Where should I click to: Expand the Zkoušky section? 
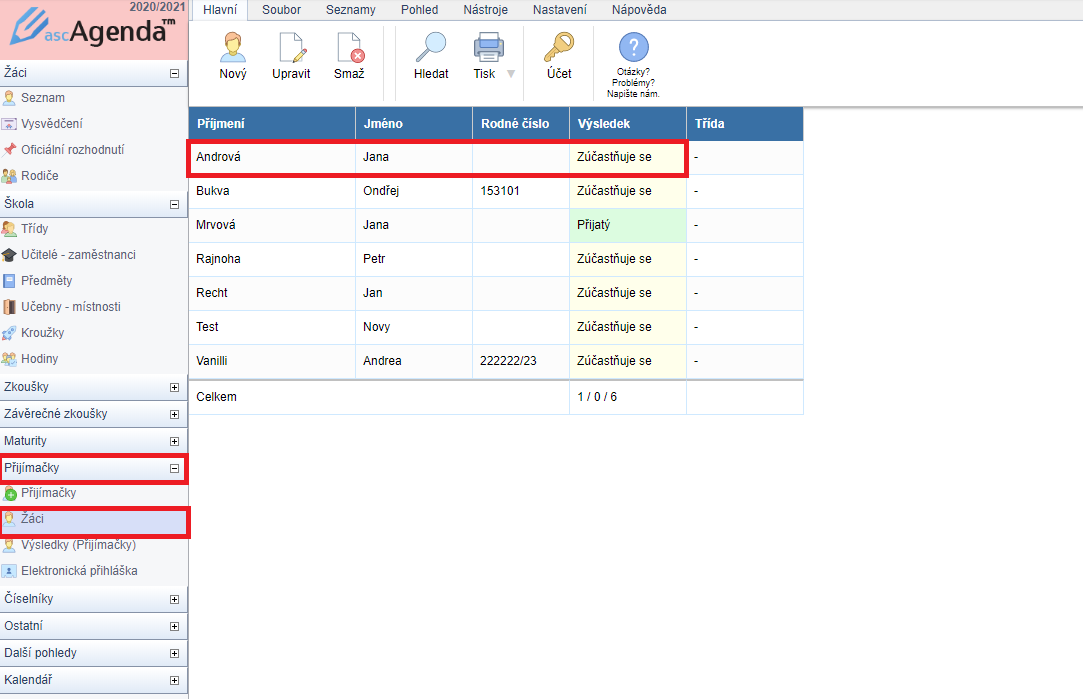click(174, 387)
